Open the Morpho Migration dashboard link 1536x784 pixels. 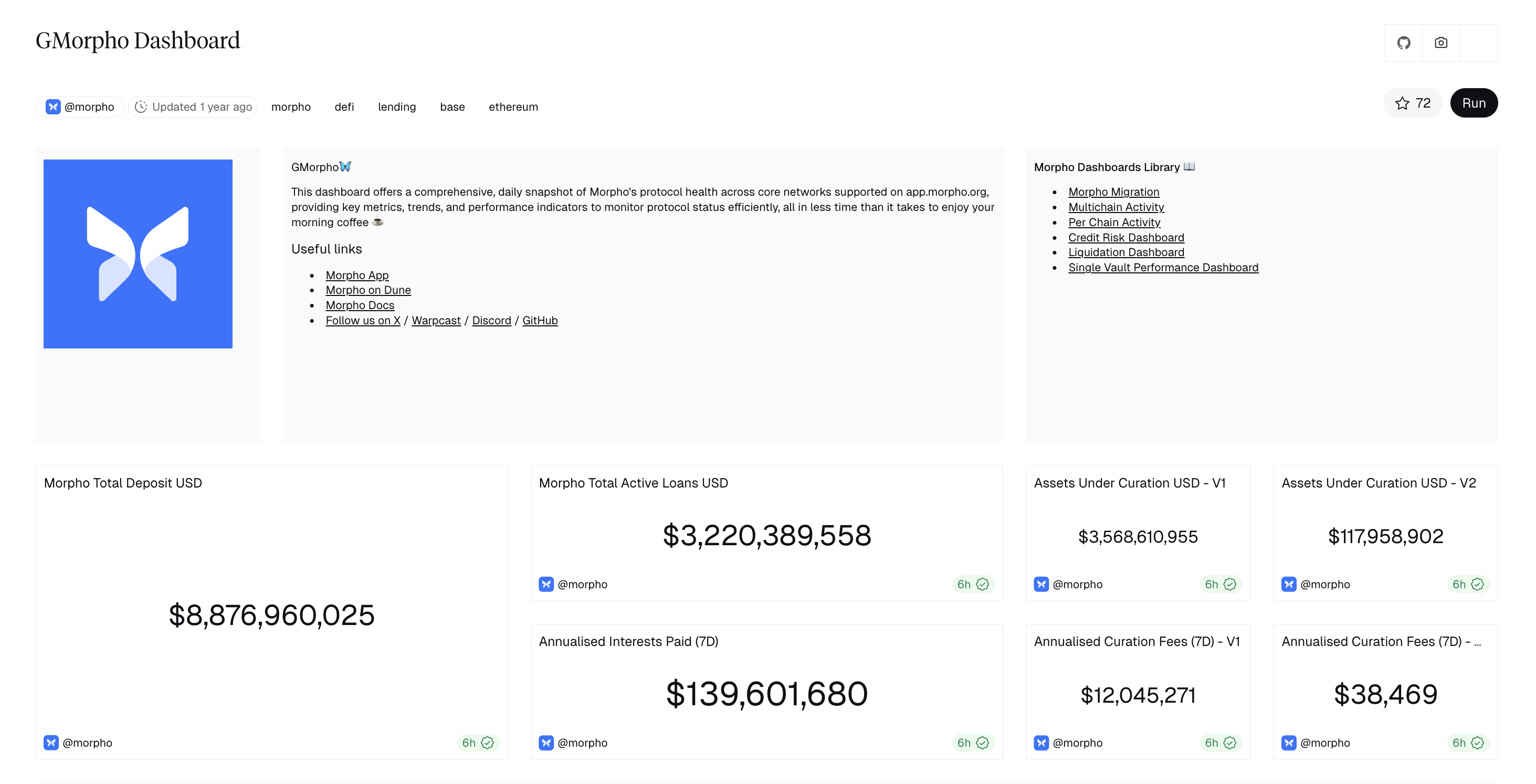coord(1114,192)
